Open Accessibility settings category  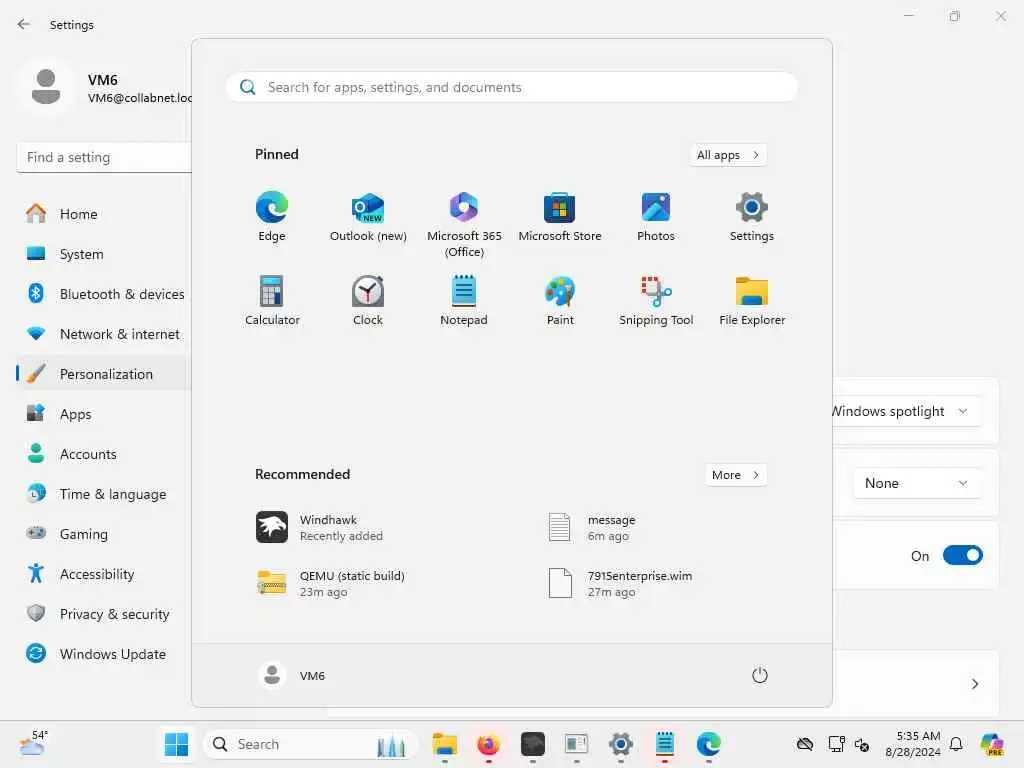103,574
